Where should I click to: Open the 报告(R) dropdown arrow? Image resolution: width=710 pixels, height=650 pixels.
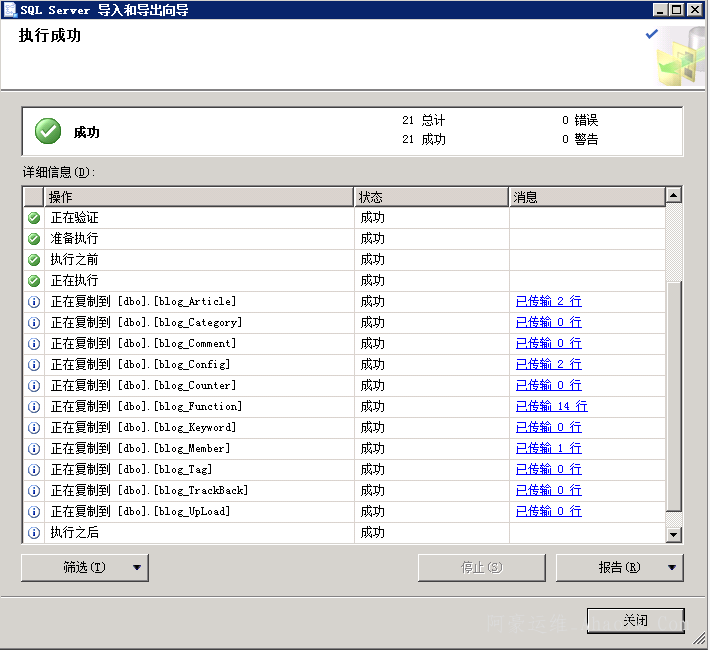[672, 568]
